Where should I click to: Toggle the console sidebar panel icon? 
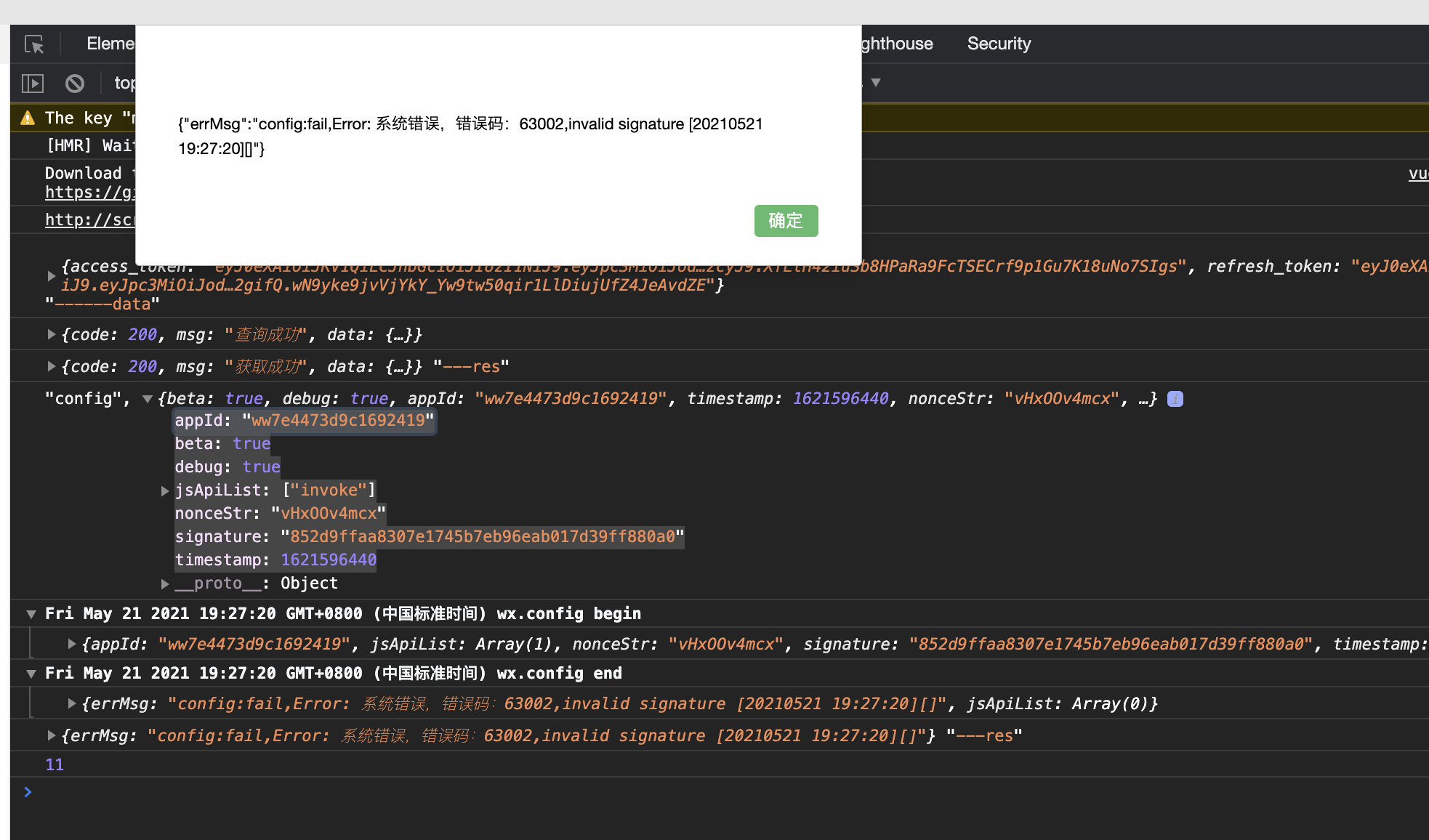33,84
